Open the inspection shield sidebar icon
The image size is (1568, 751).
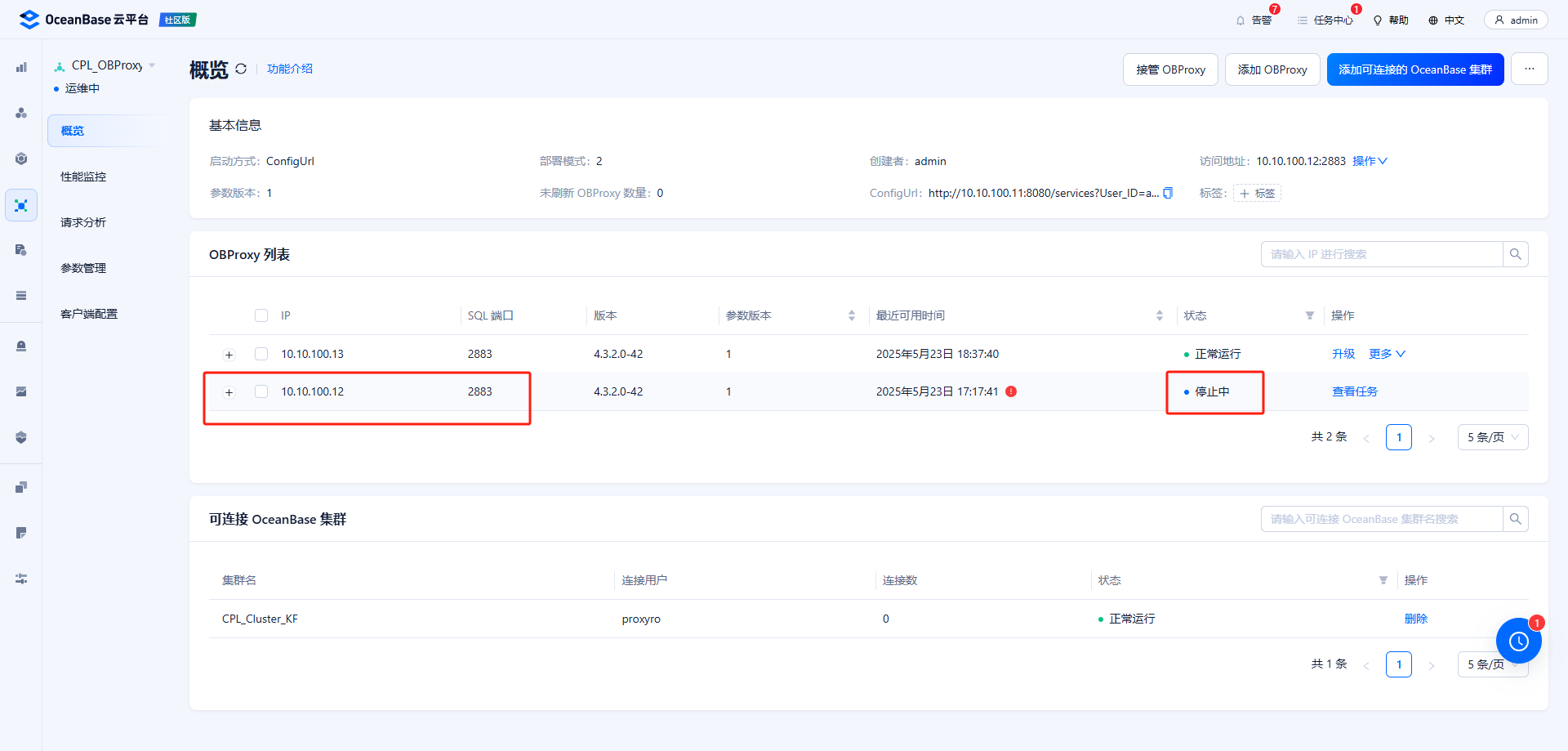tap(21, 438)
